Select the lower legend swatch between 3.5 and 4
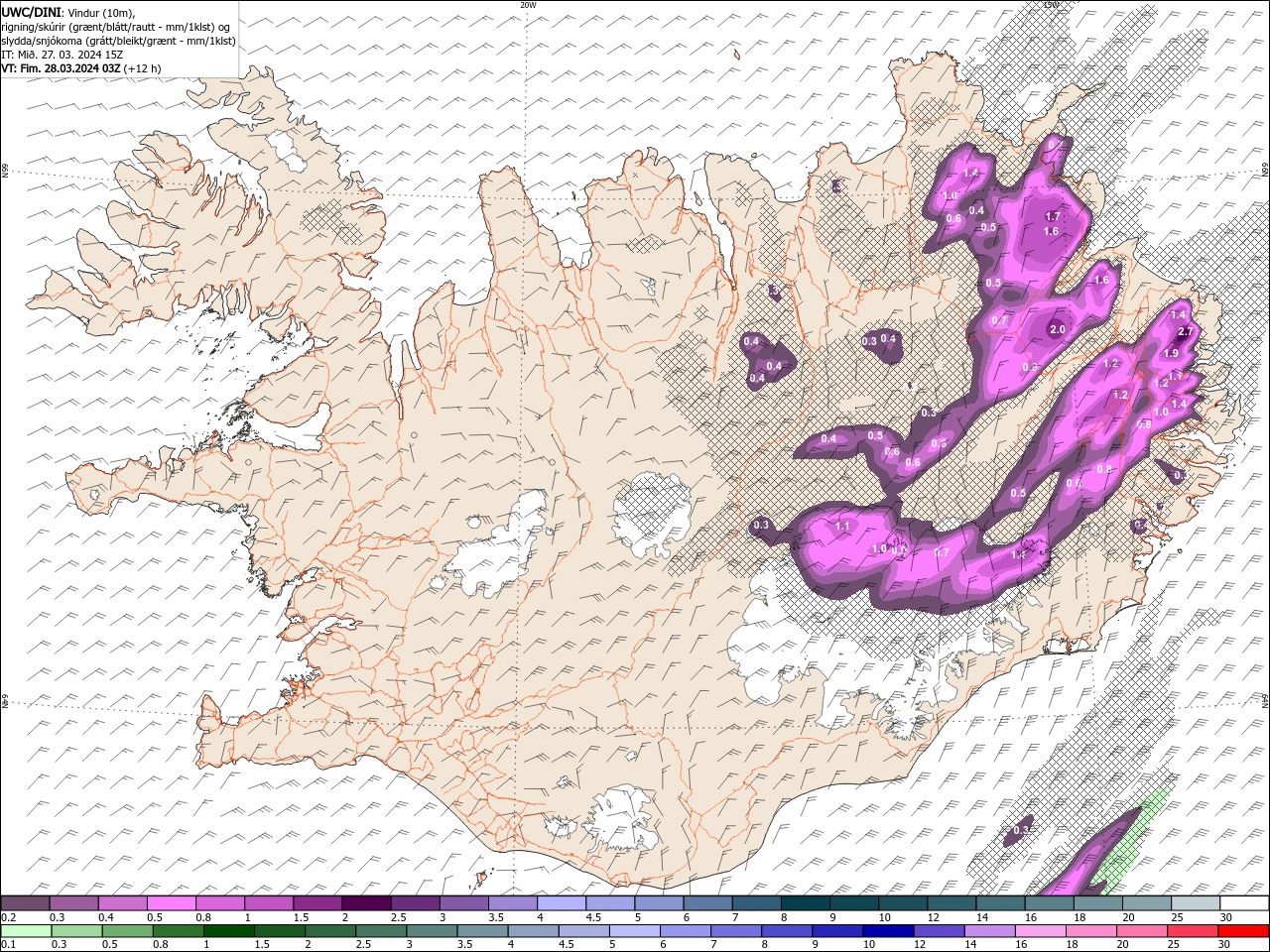 pyautogui.click(x=482, y=931)
